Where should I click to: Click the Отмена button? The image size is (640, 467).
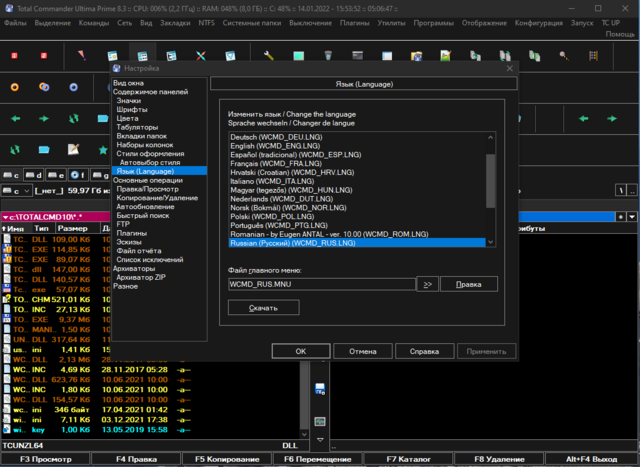coord(363,351)
